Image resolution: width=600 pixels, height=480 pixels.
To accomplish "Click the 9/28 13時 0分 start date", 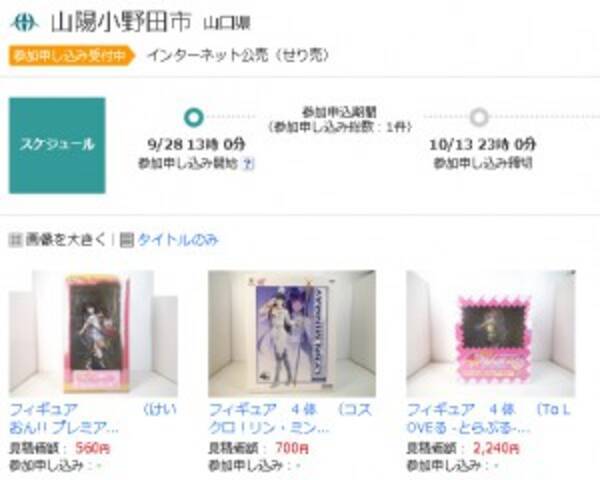I will (x=196, y=144).
